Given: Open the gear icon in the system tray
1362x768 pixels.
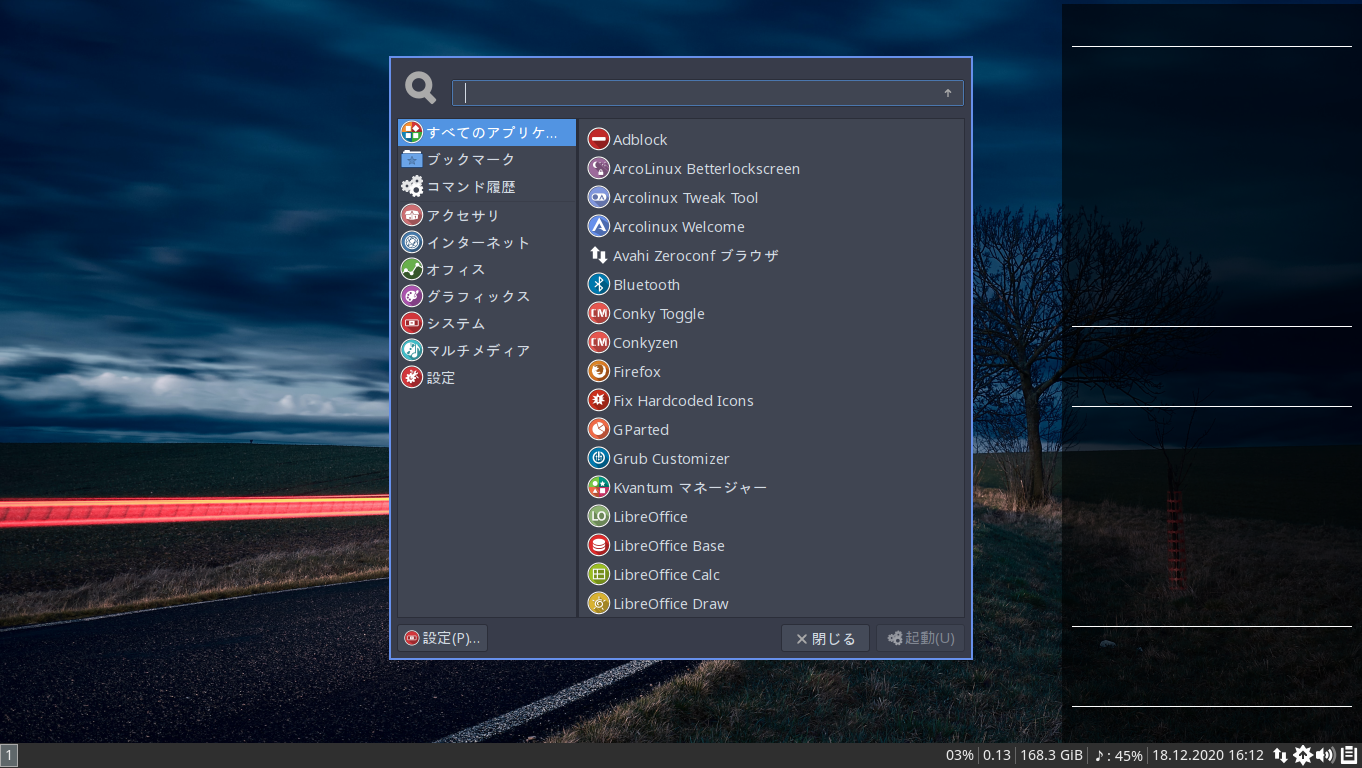Looking at the screenshot, I should coord(1303,755).
